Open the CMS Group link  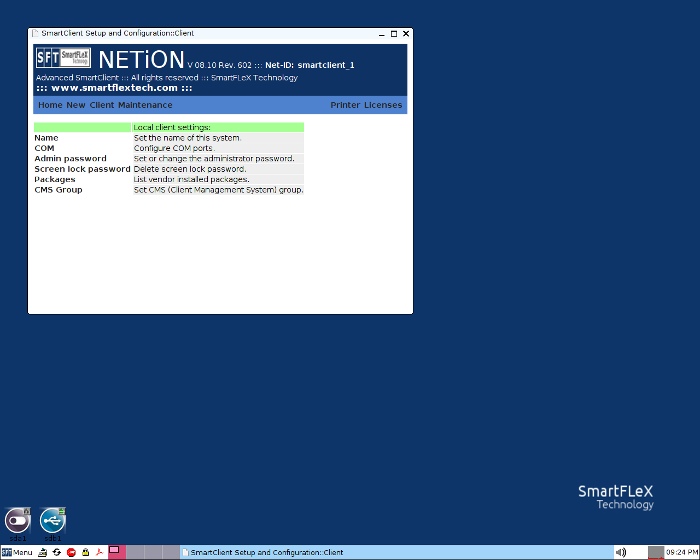pyautogui.click(x=58, y=190)
